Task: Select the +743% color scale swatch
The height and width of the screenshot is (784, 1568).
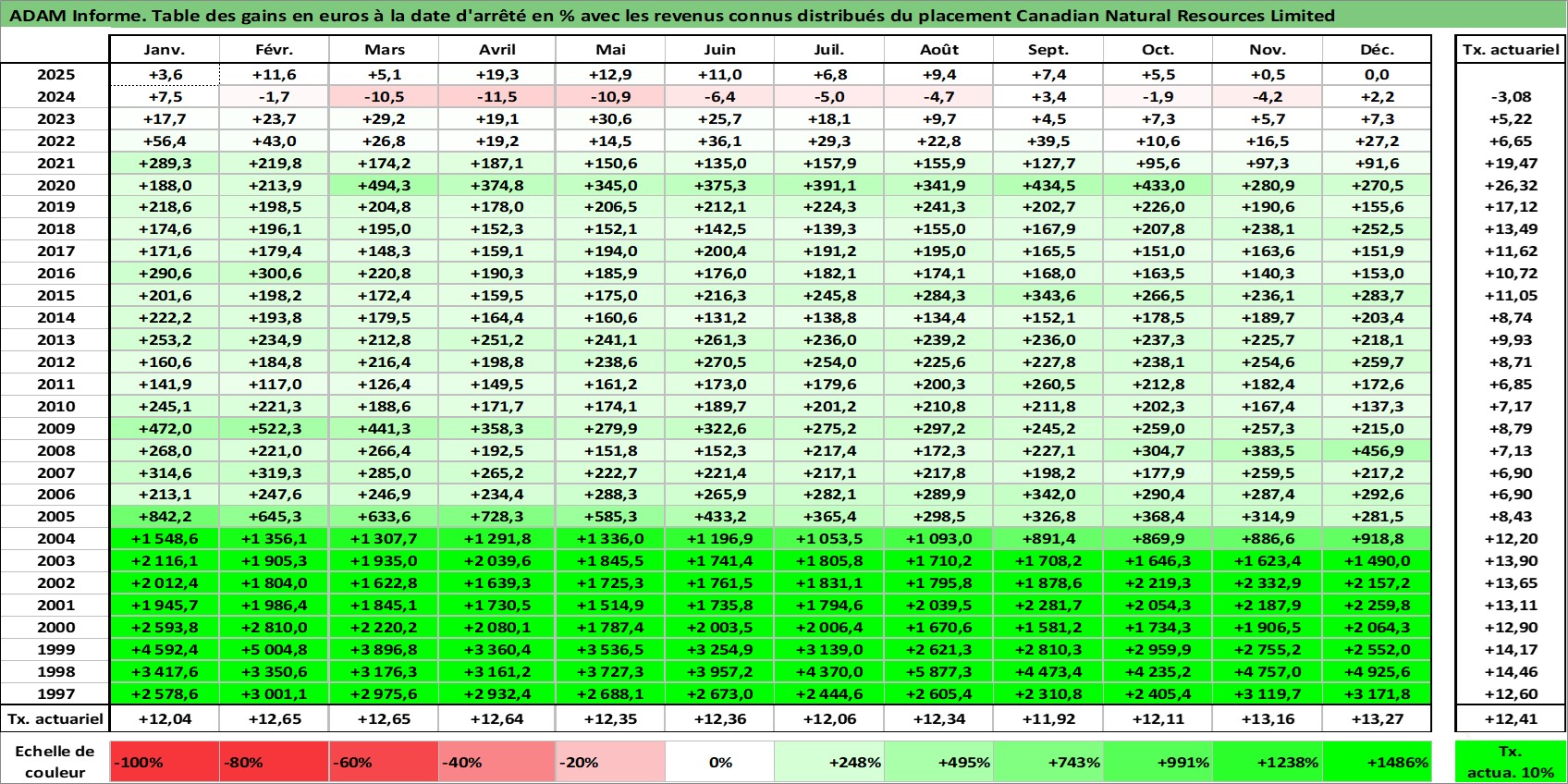Action: click(1048, 762)
